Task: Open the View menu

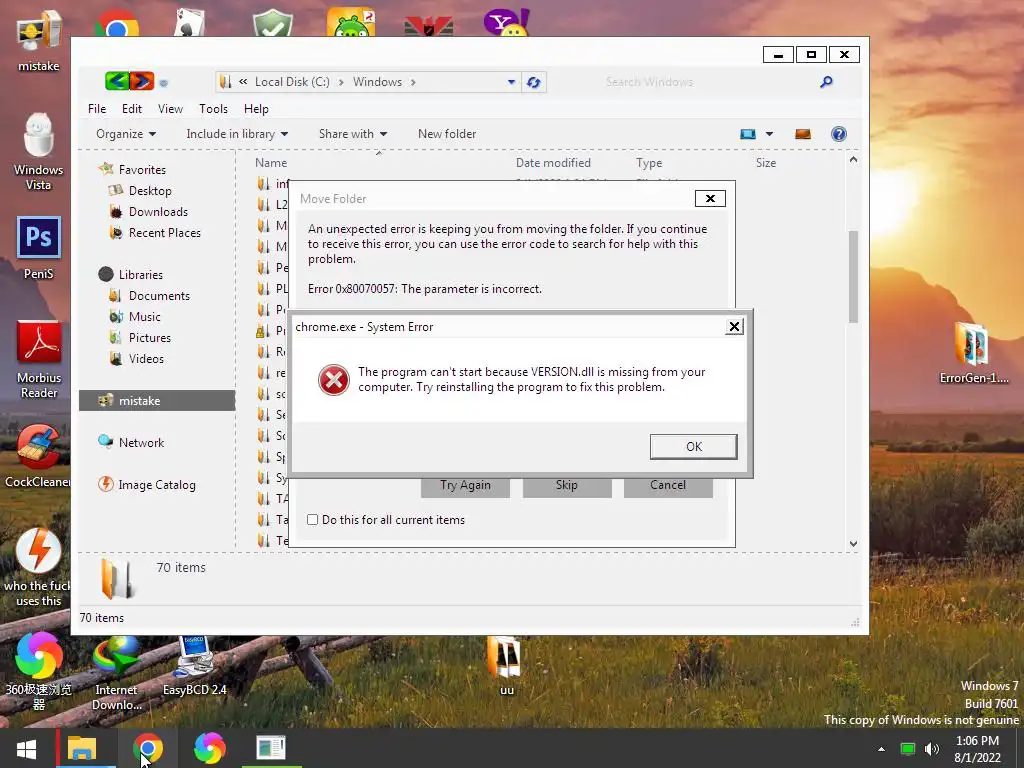Action: pyautogui.click(x=170, y=109)
